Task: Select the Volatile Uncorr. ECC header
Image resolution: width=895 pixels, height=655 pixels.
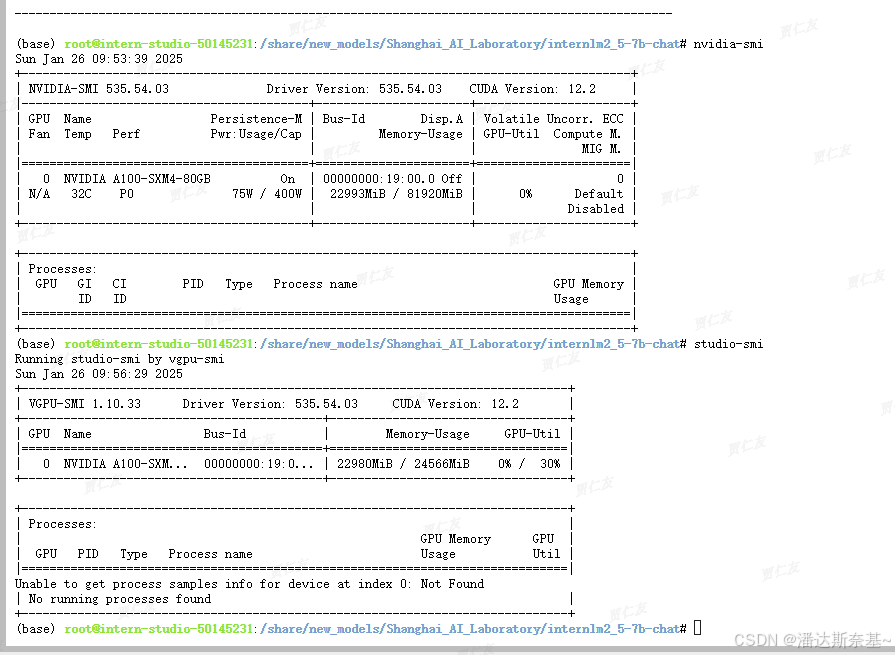Action: [x=554, y=119]
